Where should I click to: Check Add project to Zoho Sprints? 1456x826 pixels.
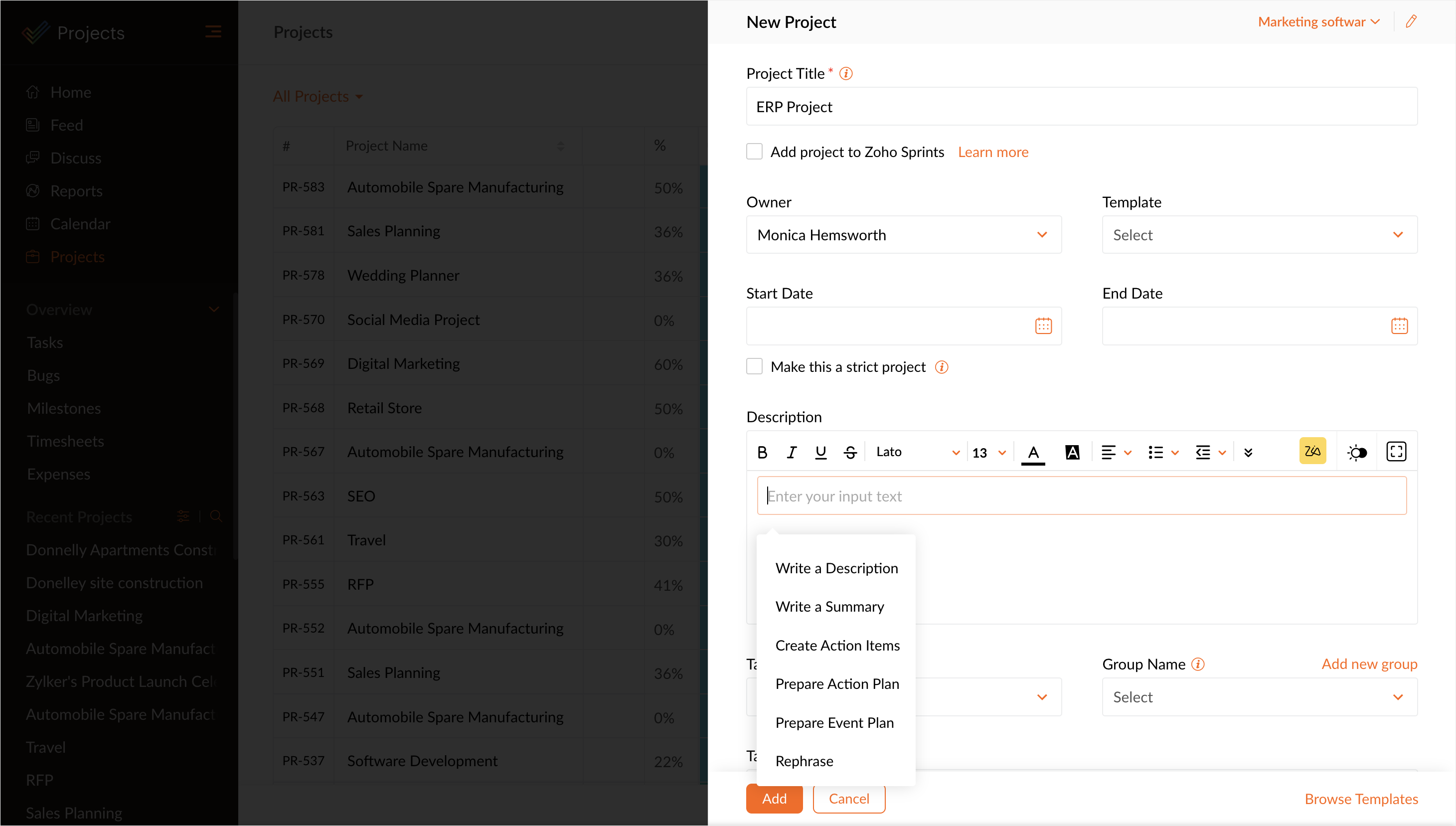[754, 152]
